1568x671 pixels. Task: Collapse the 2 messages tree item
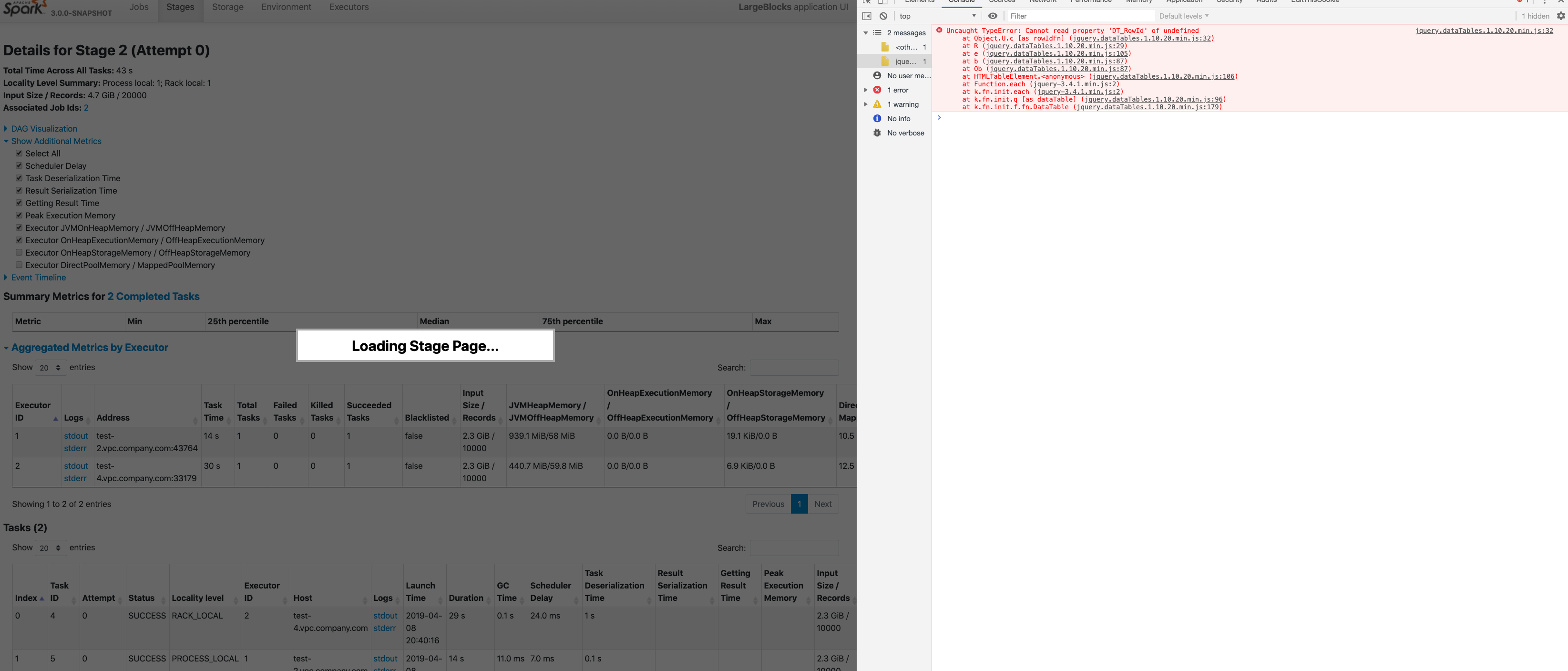tap(866, 33)
